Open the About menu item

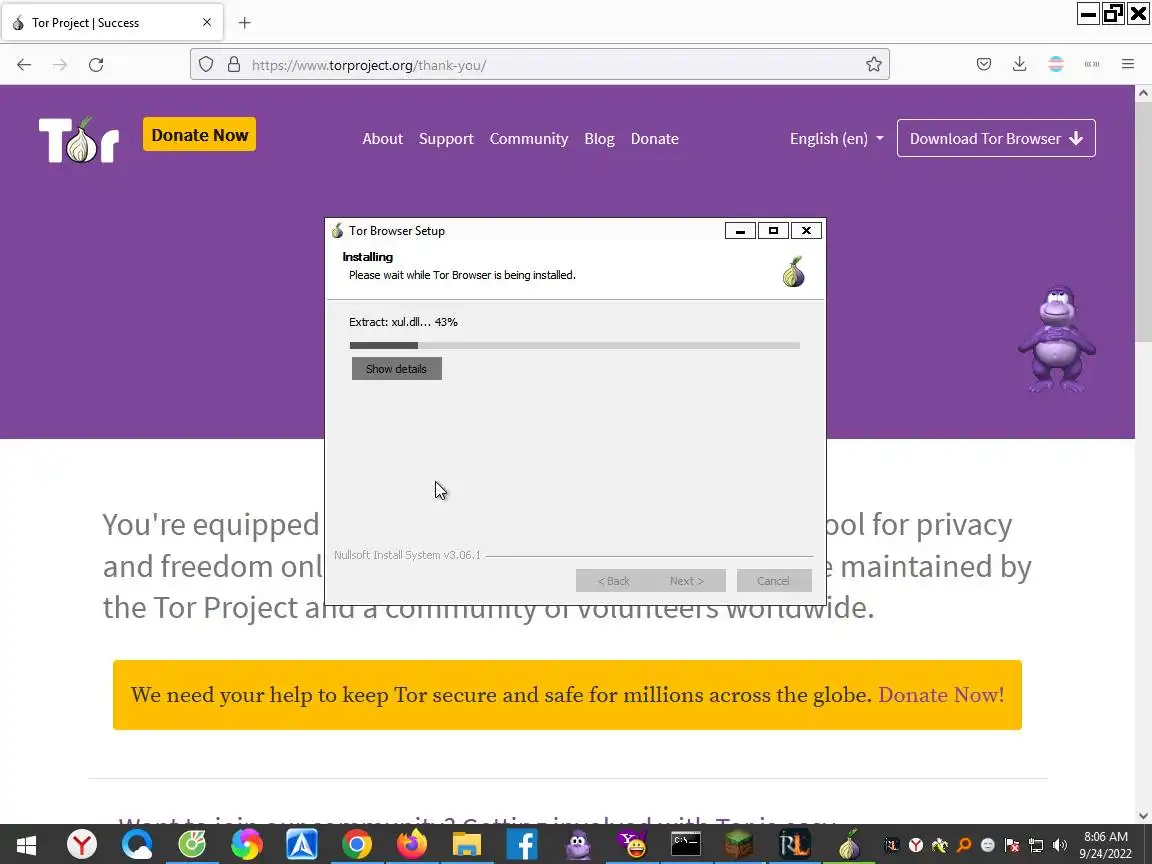(x=382, y=139)
